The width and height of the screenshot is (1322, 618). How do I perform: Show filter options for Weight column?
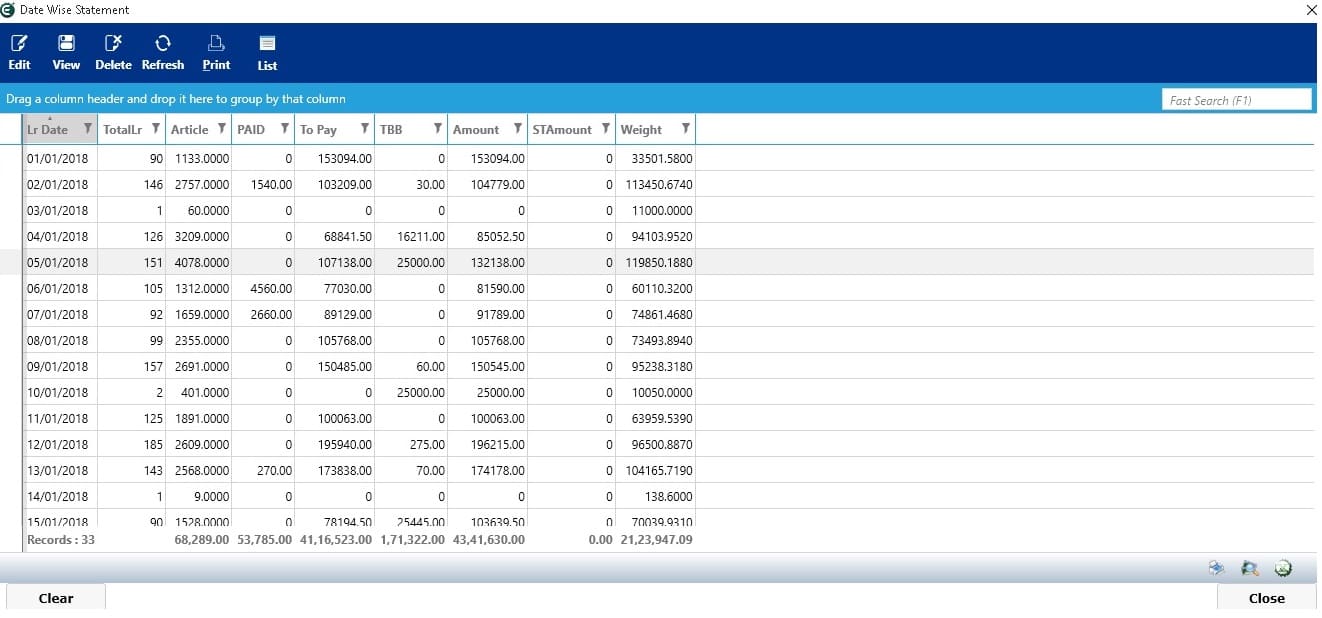[x=685, y=129]
